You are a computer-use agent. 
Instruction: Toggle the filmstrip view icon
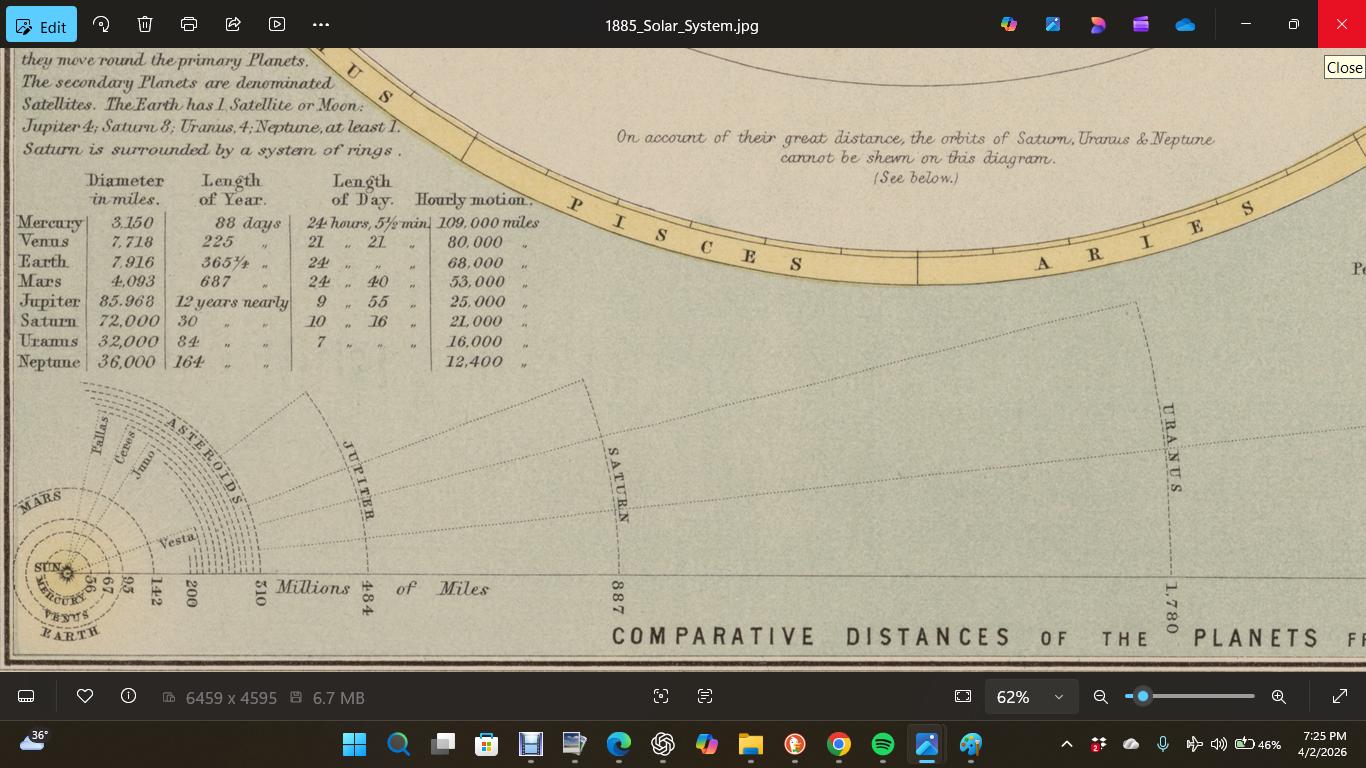[27, 696]
